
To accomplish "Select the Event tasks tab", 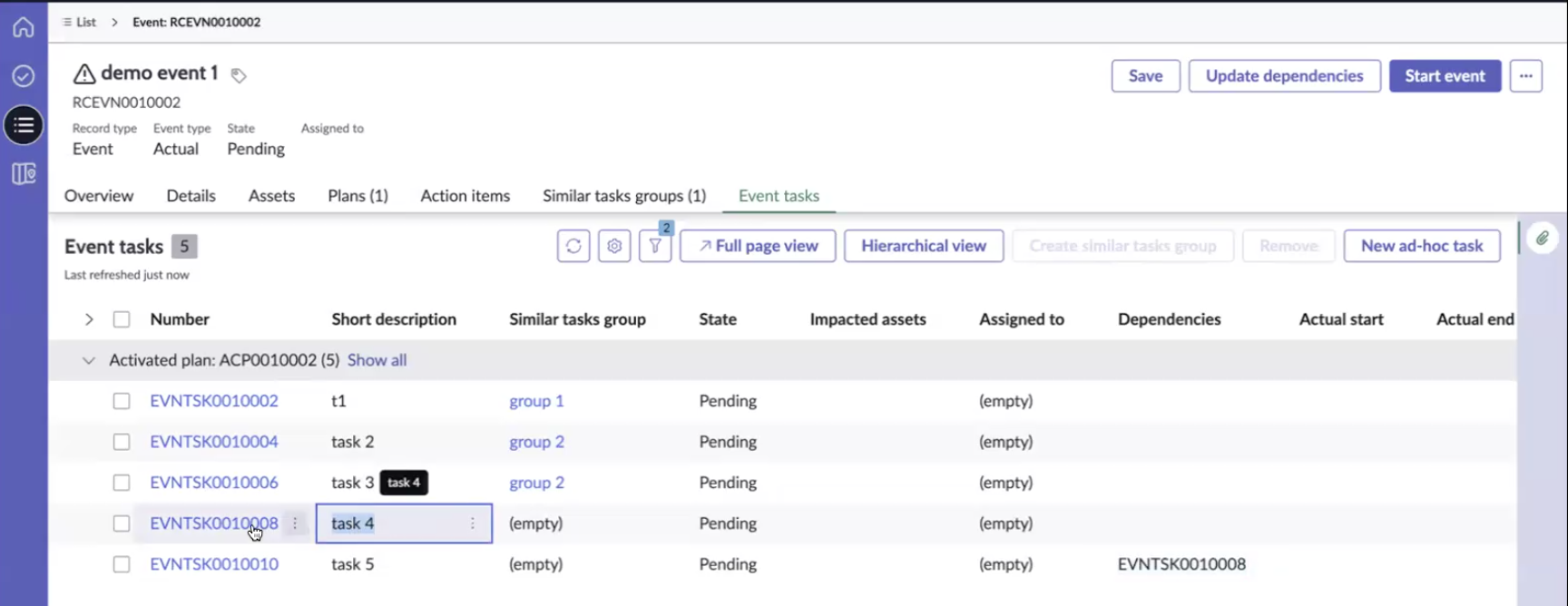I will pos(779,196).
